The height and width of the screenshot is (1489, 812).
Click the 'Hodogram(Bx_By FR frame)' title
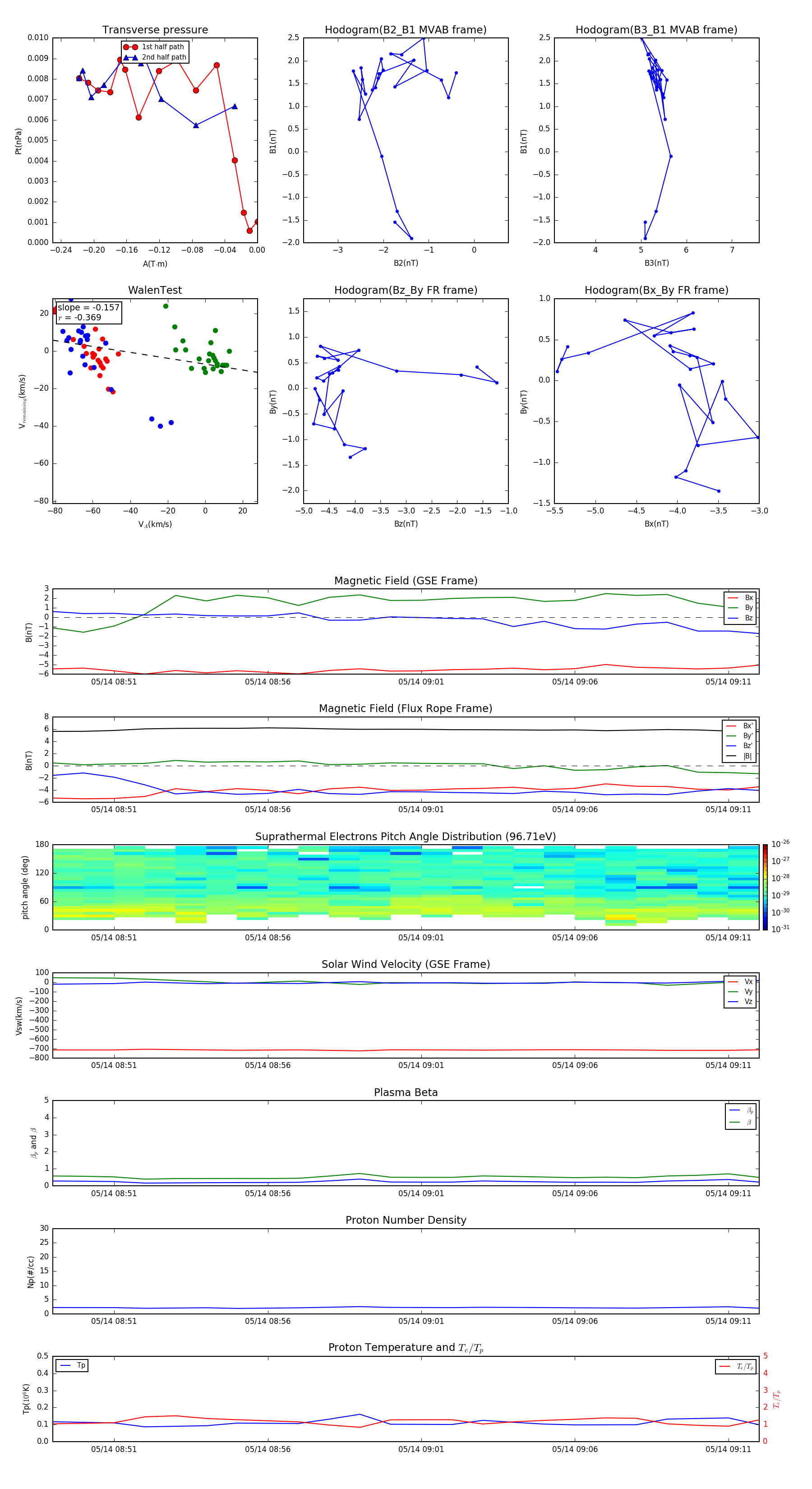coord(656,290)
